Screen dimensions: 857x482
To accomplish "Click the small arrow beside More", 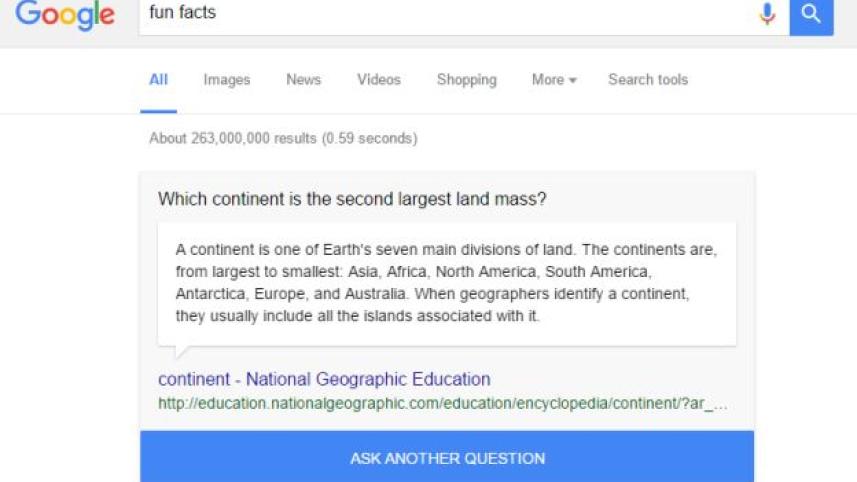I will pos(573,81).
